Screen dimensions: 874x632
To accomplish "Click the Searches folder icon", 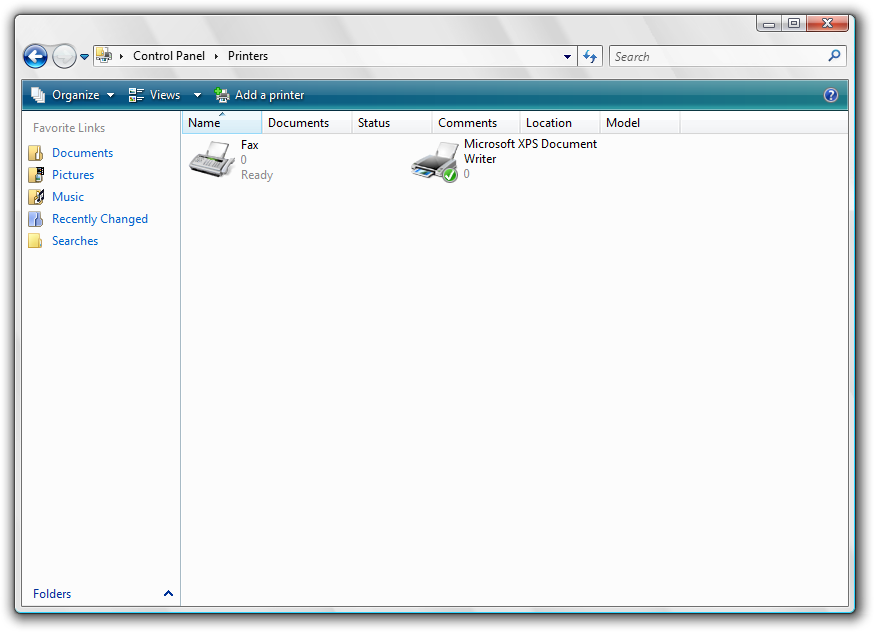I will coord(36,241).
